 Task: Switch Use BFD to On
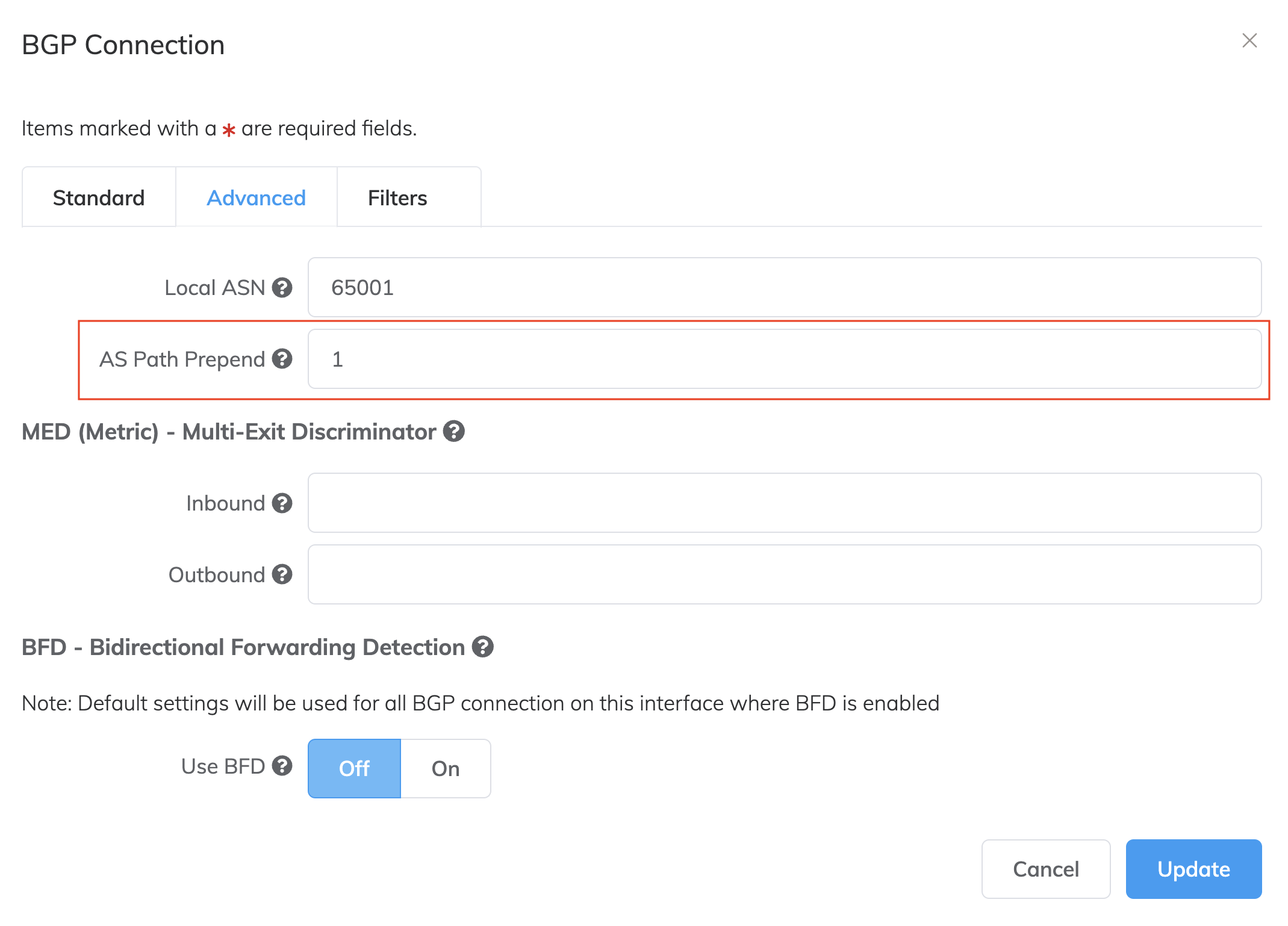(445, 768)
